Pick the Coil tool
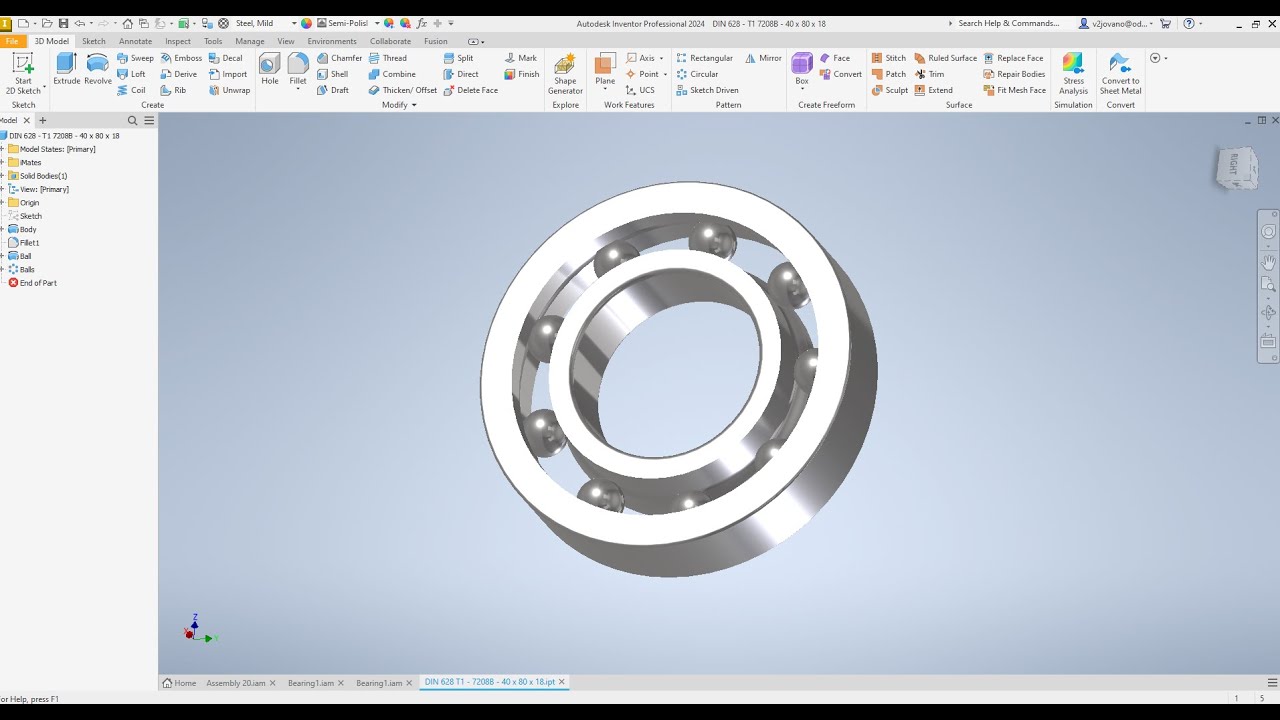This screenshot has width=1280, height=720. click(131, 90)
